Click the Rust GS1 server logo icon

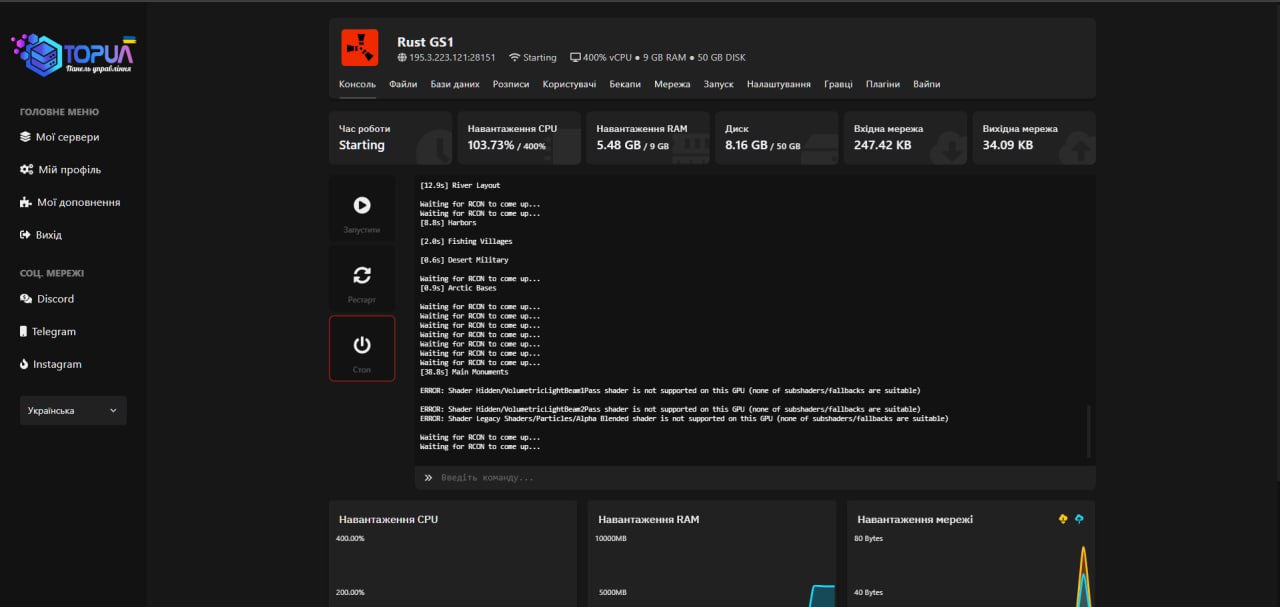click(360, 47)
